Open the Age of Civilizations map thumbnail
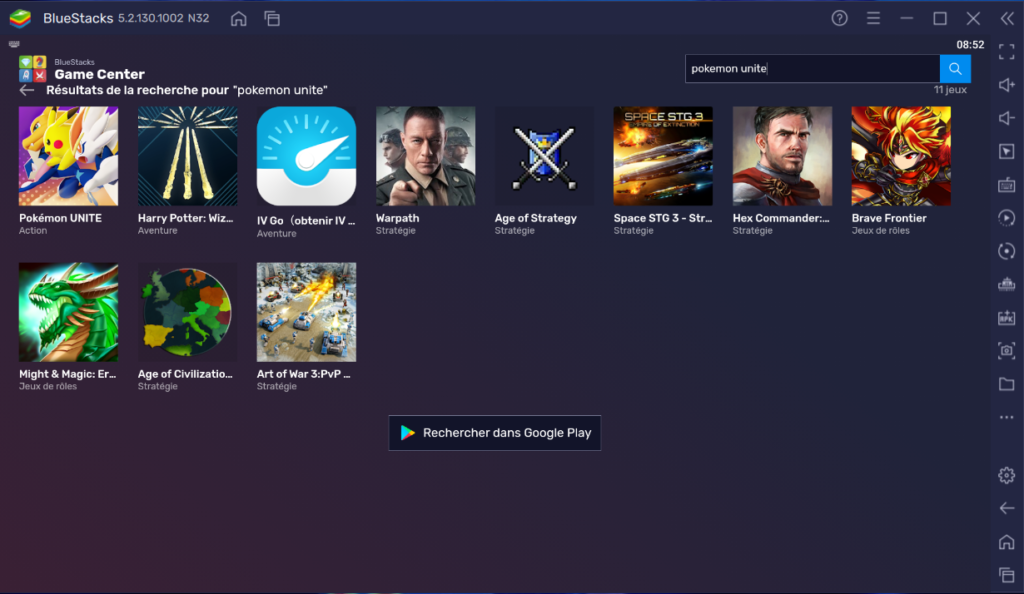Screen dimensions: 1024x594 click(x=187, y=312)
